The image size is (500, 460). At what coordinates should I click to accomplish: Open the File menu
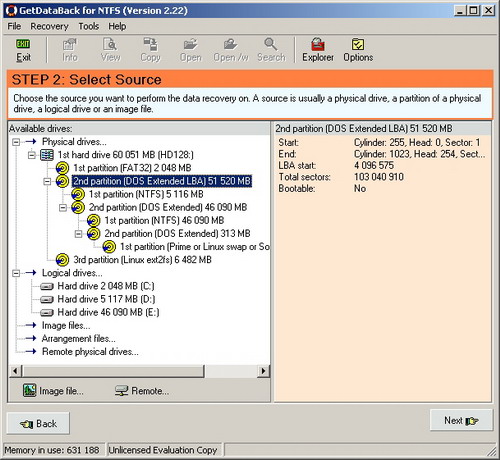click(x=14, y=26)
